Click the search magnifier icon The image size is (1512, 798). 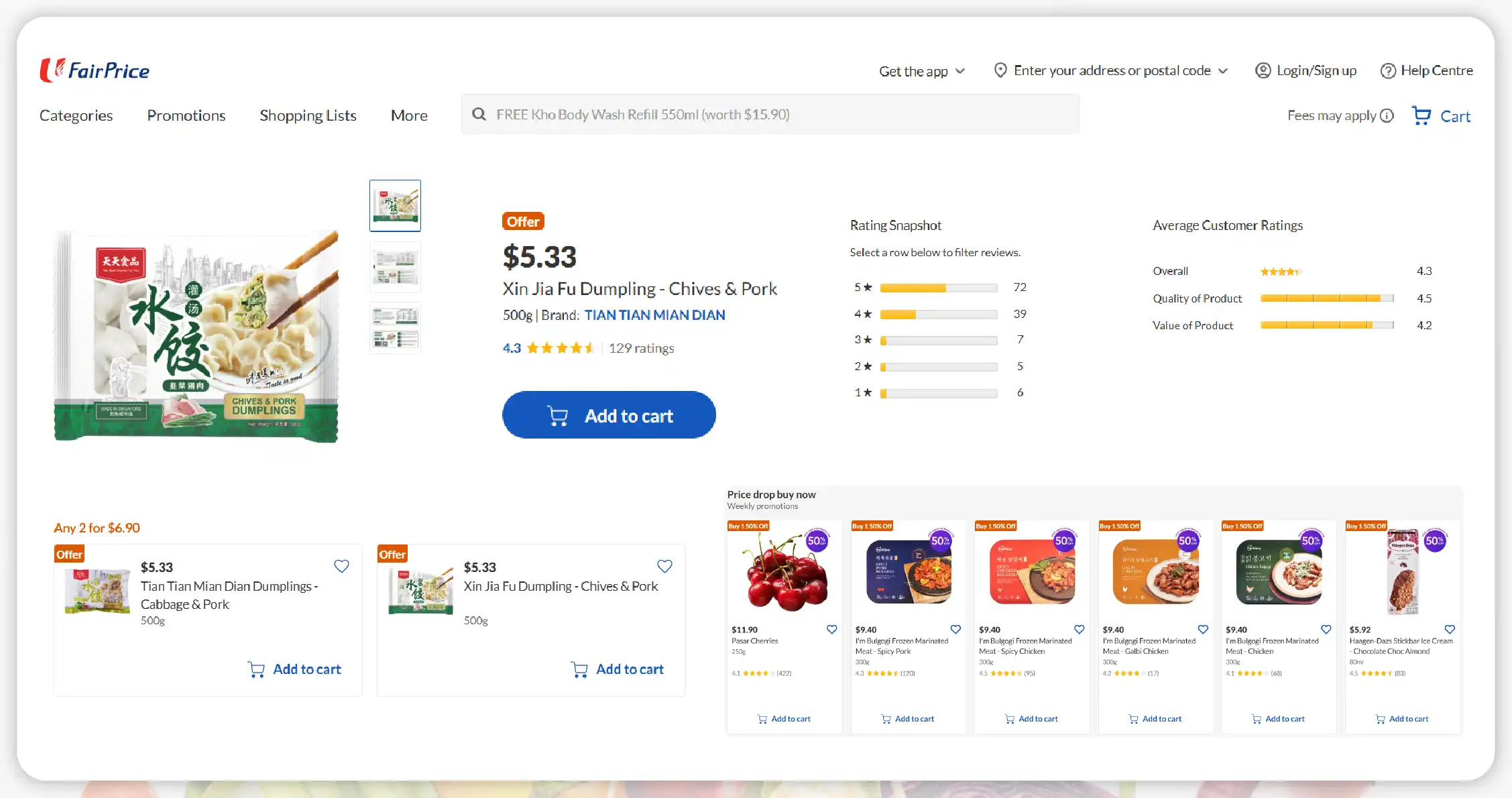pos(479,114)
